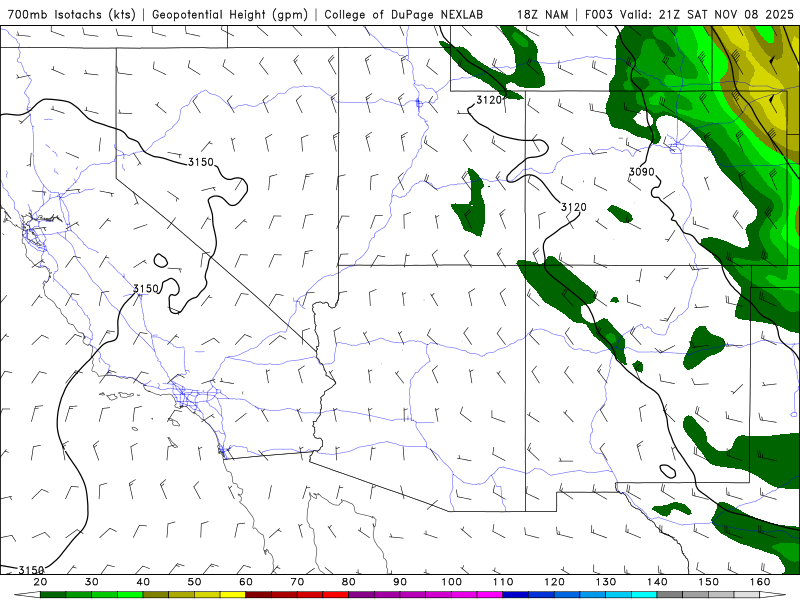
Task: Click the 3150 contour label in central California
Action: click(146, 288)
